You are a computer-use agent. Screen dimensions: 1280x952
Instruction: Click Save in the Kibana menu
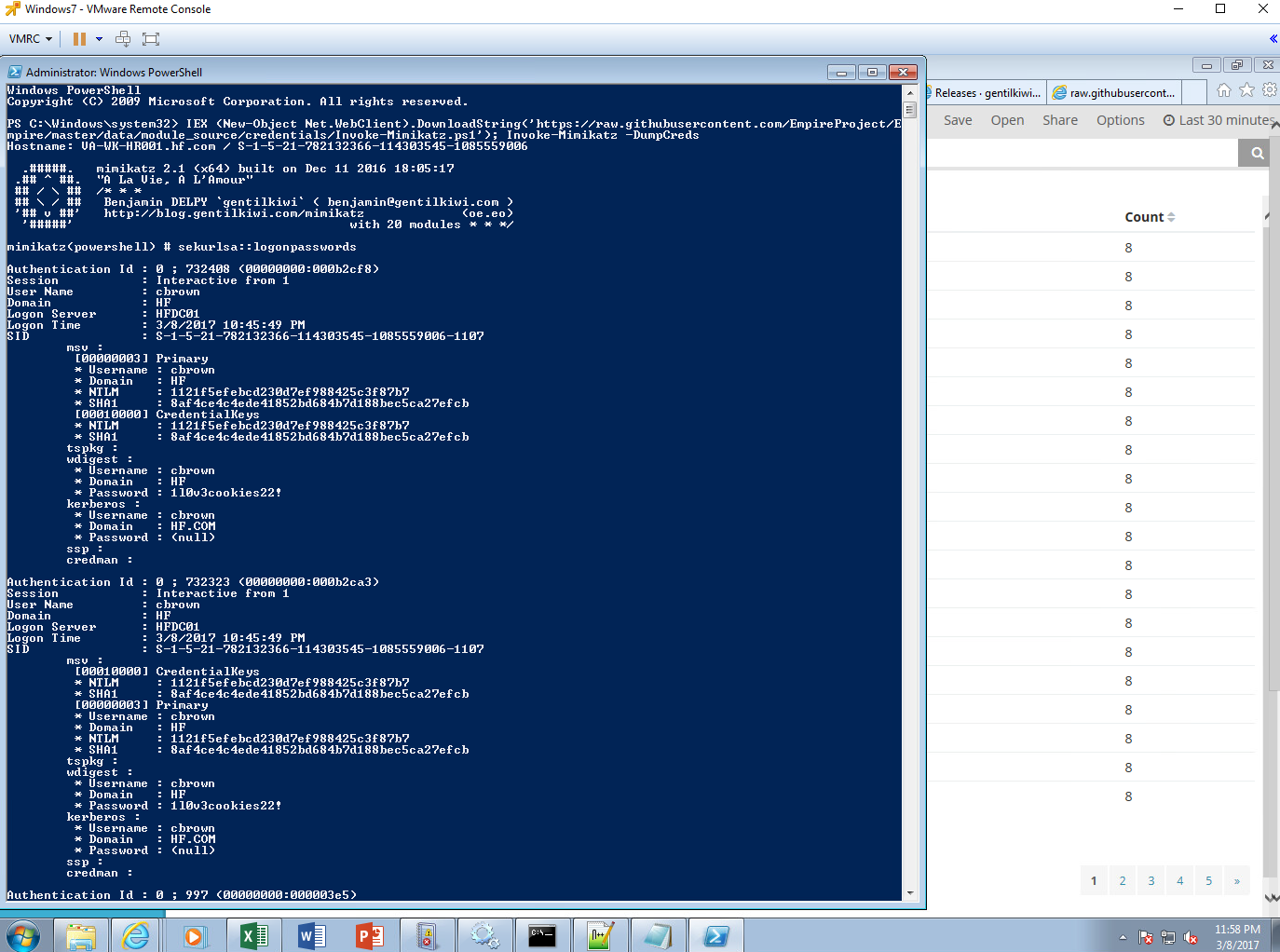[x=958, y=120]
